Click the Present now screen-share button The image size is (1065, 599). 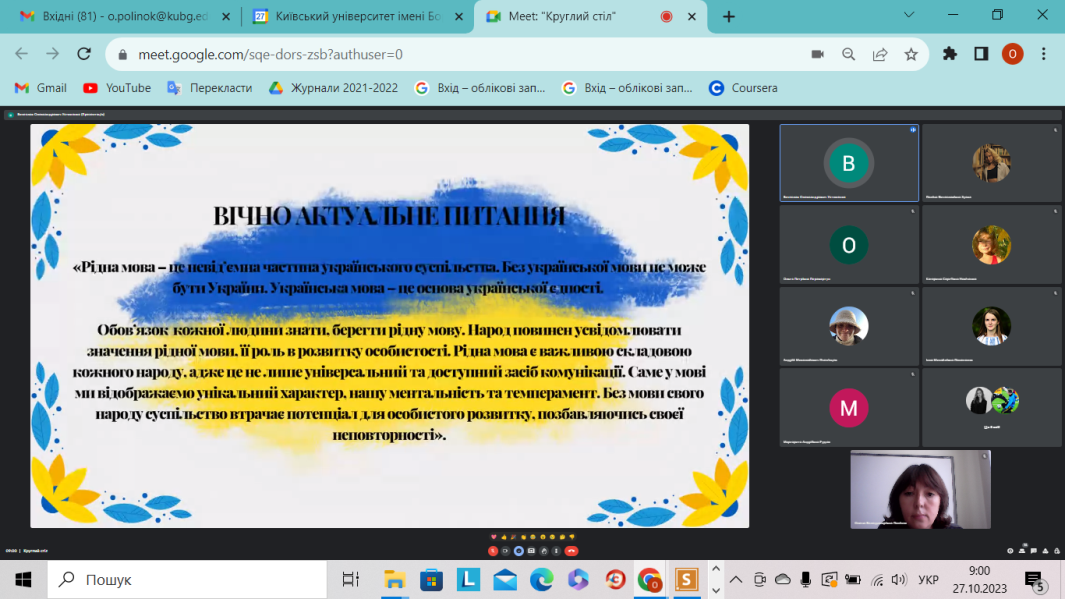click(531, 551)
